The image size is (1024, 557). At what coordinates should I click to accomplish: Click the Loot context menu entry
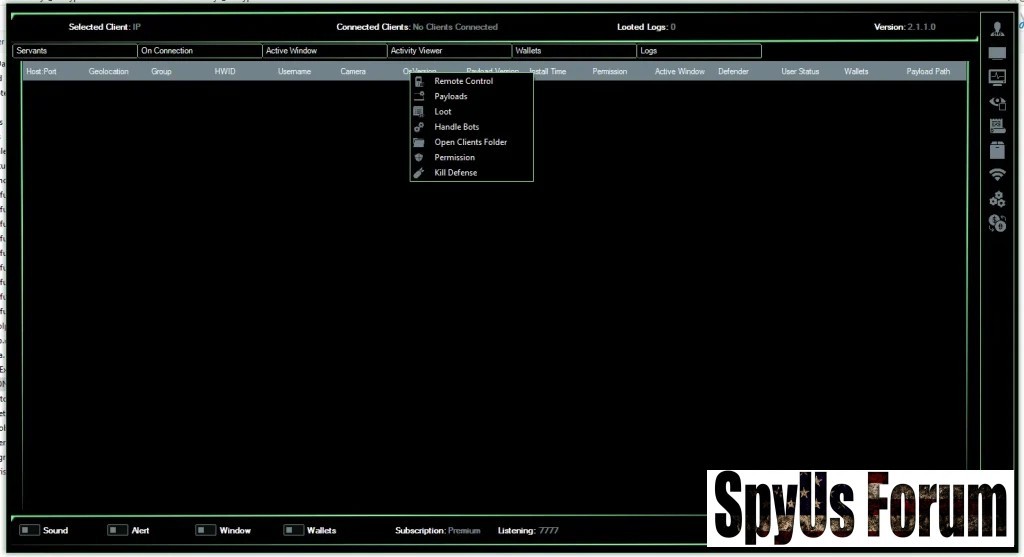pos(443,112)
